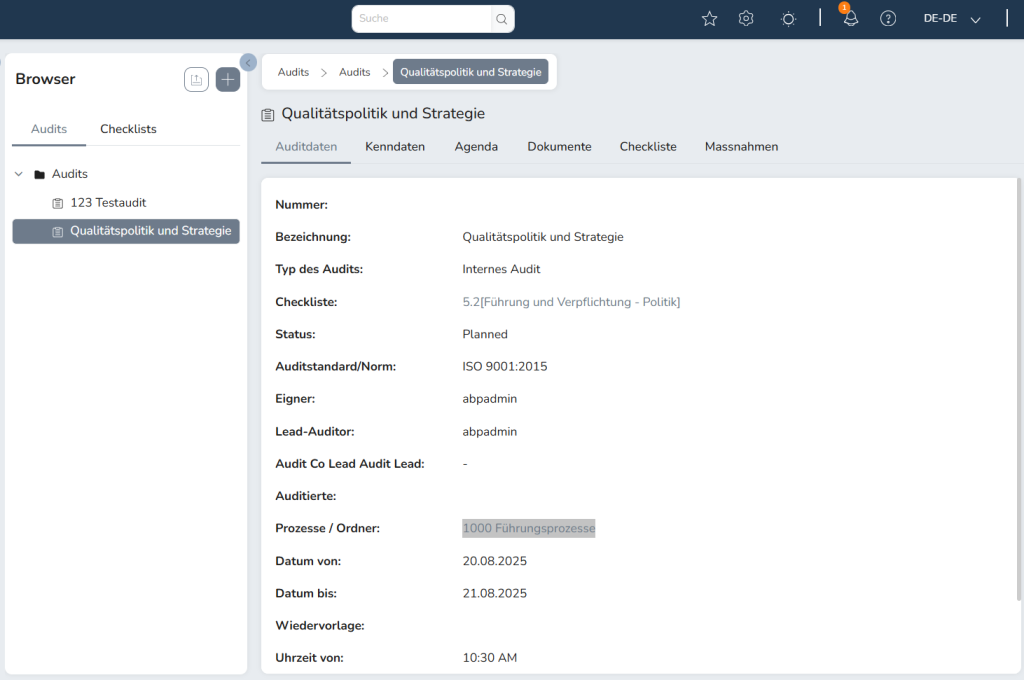Collapse the Audits tree folder

pos(19,174)
